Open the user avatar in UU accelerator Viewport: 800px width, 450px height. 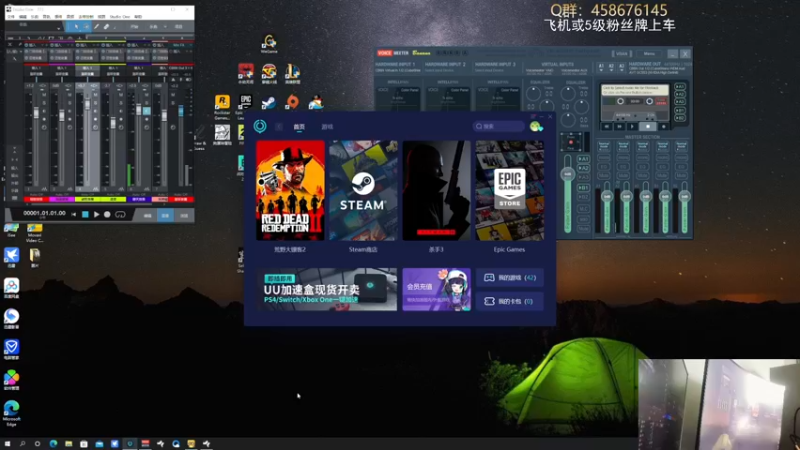pyautogui.click(x=536, y=126)
